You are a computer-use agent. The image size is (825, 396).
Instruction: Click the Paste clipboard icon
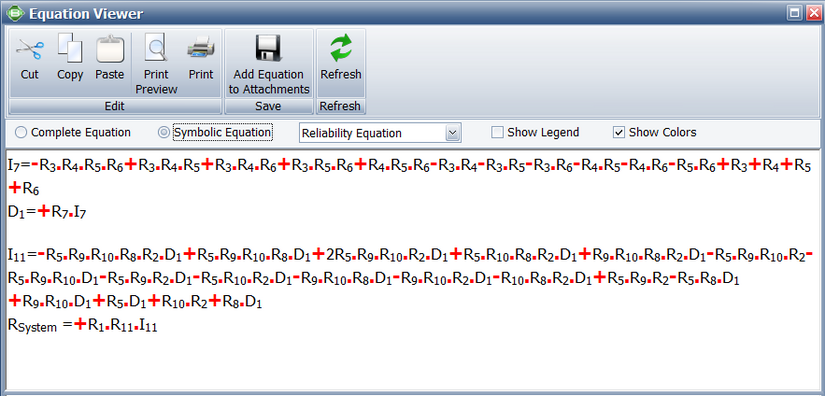110,49
